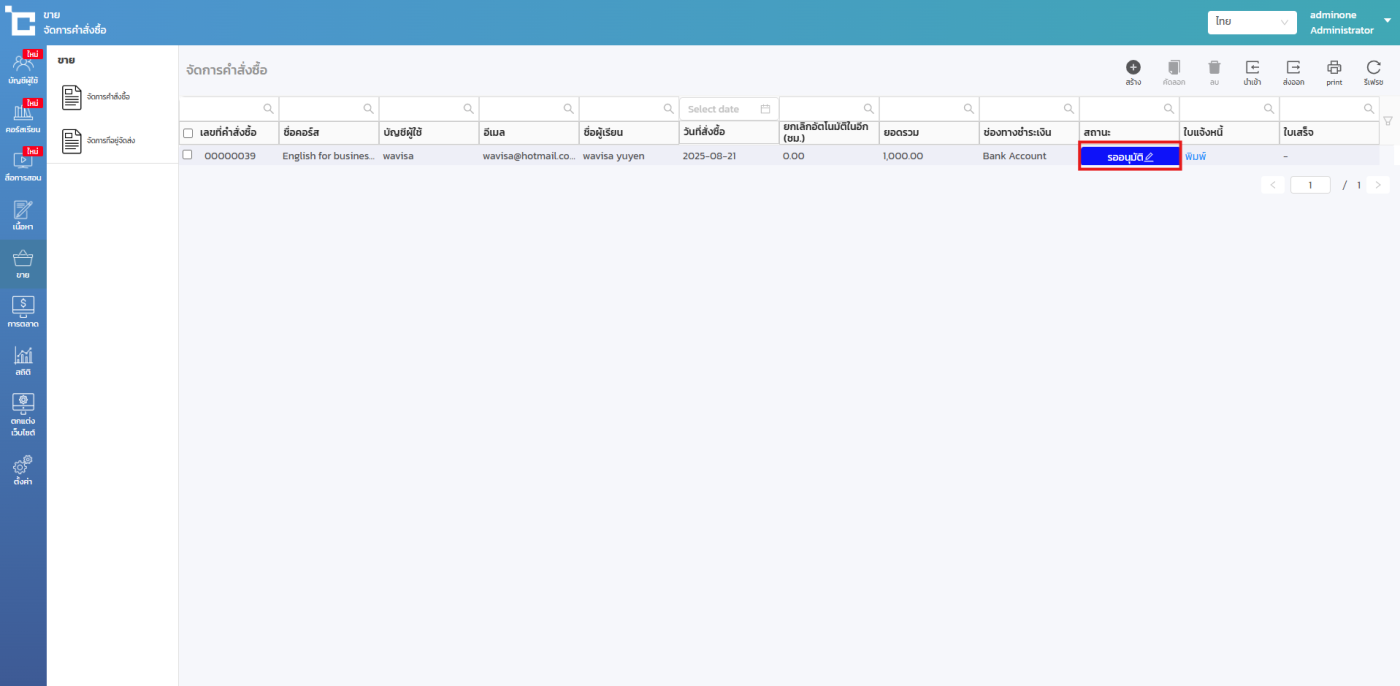Expand the adminone Administrator account menu
This screenshot has width=1400, height=686.
1386,21
